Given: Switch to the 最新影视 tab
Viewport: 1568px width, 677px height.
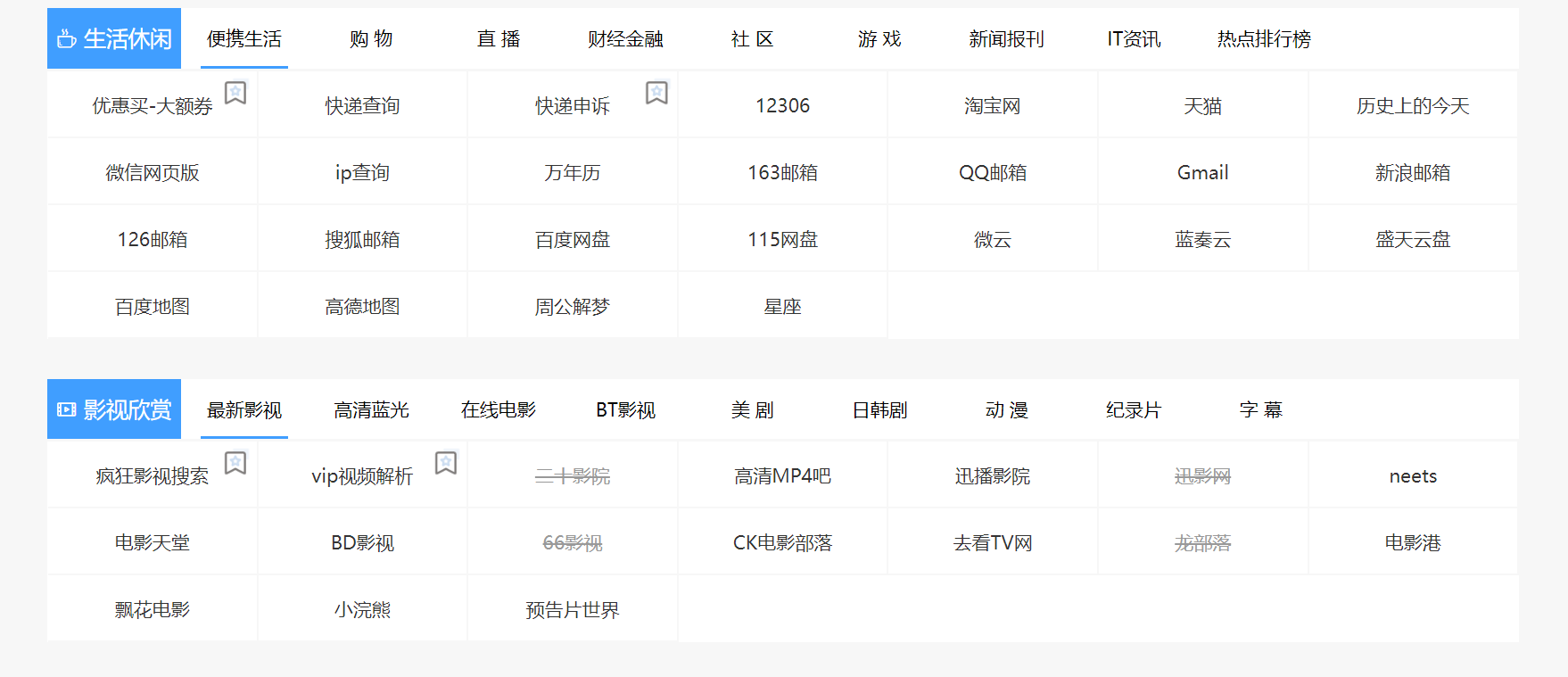Looking at the screenshot, I should [x=244, y=409].
